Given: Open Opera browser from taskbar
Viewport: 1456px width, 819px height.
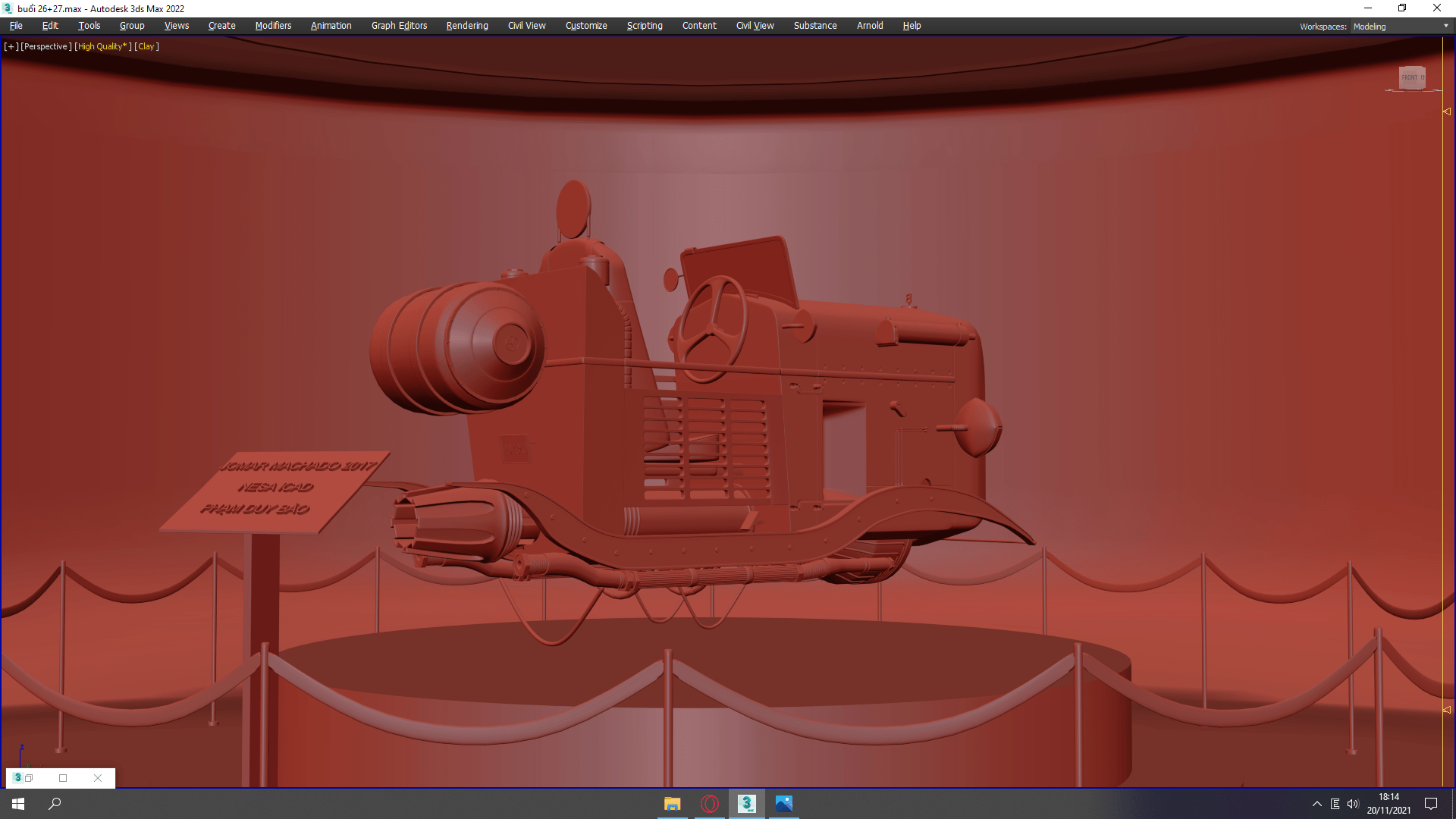Looking at the screenshot, I should [x=710, y=804].
